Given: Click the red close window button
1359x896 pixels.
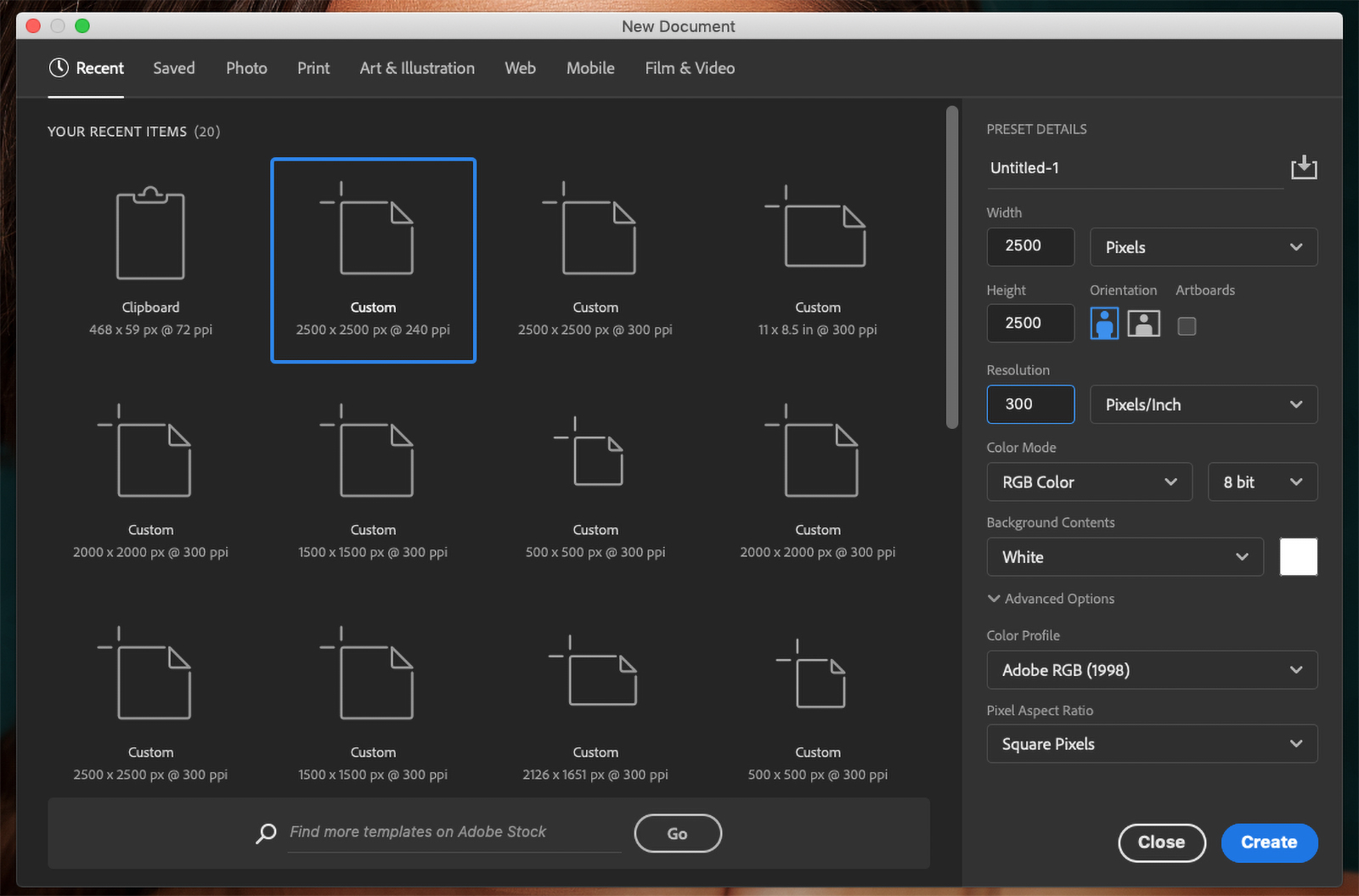Looking at the screenshot, I should click(x=33, y=25).
